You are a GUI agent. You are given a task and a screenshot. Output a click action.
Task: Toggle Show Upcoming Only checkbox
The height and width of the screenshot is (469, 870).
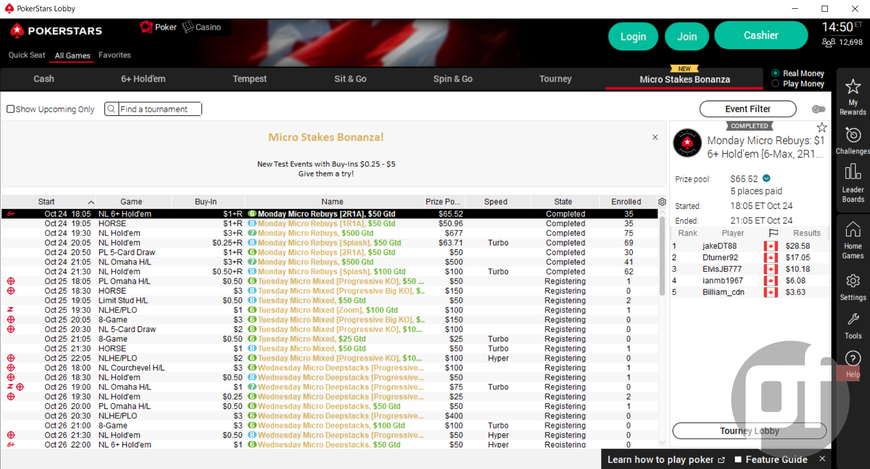(11, 109)
